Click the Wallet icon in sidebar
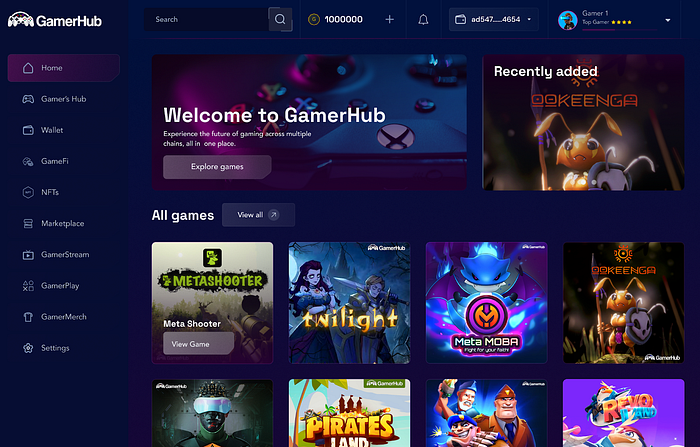700x447 pixels. click(x=28, y=130)
